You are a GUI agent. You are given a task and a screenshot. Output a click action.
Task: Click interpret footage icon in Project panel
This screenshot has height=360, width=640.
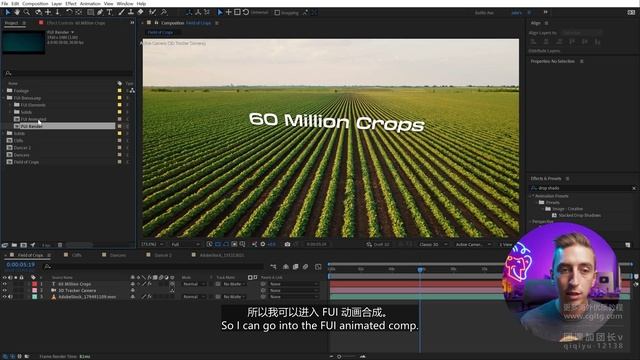5,245
